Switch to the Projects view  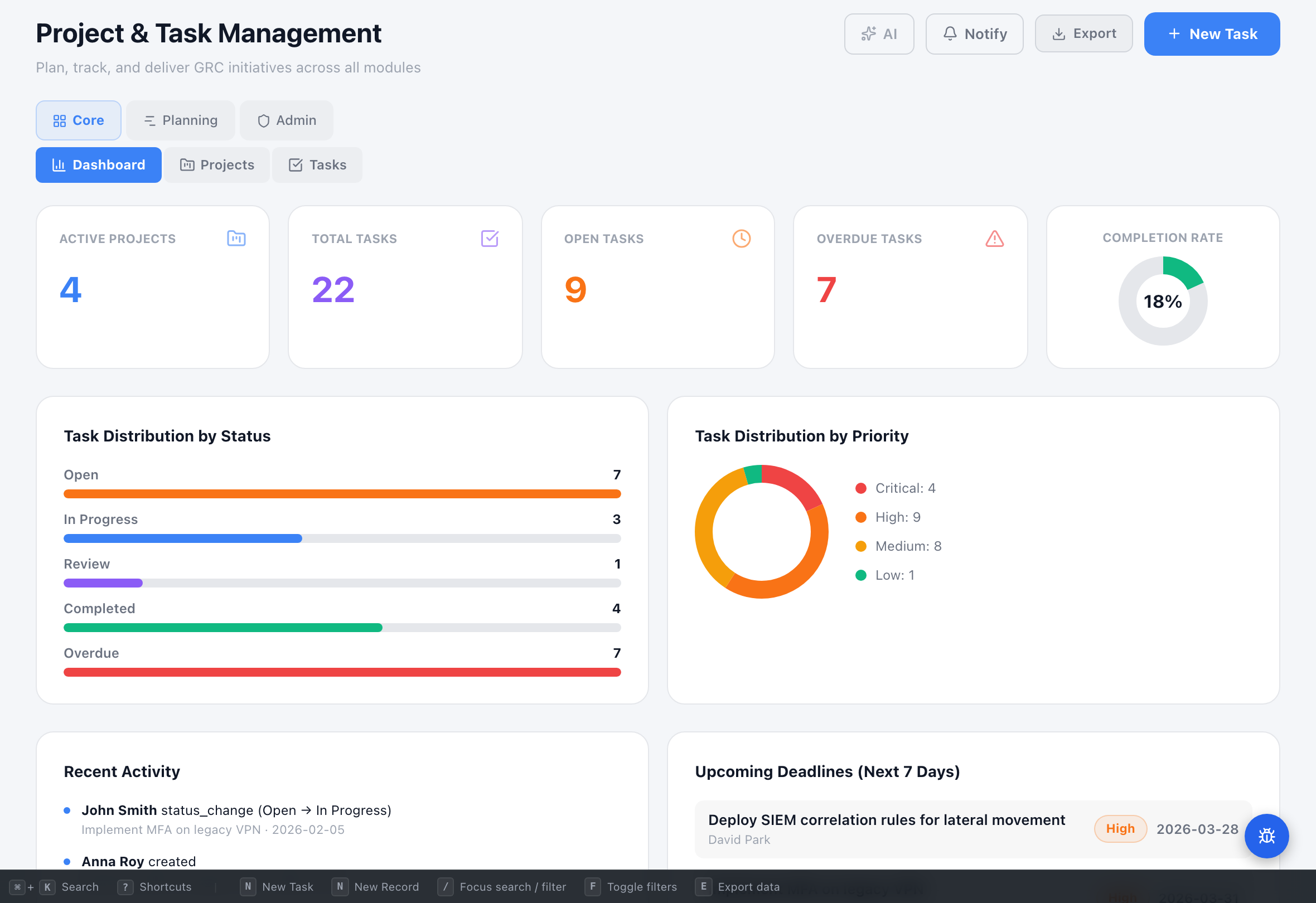(x=217, y=165)
